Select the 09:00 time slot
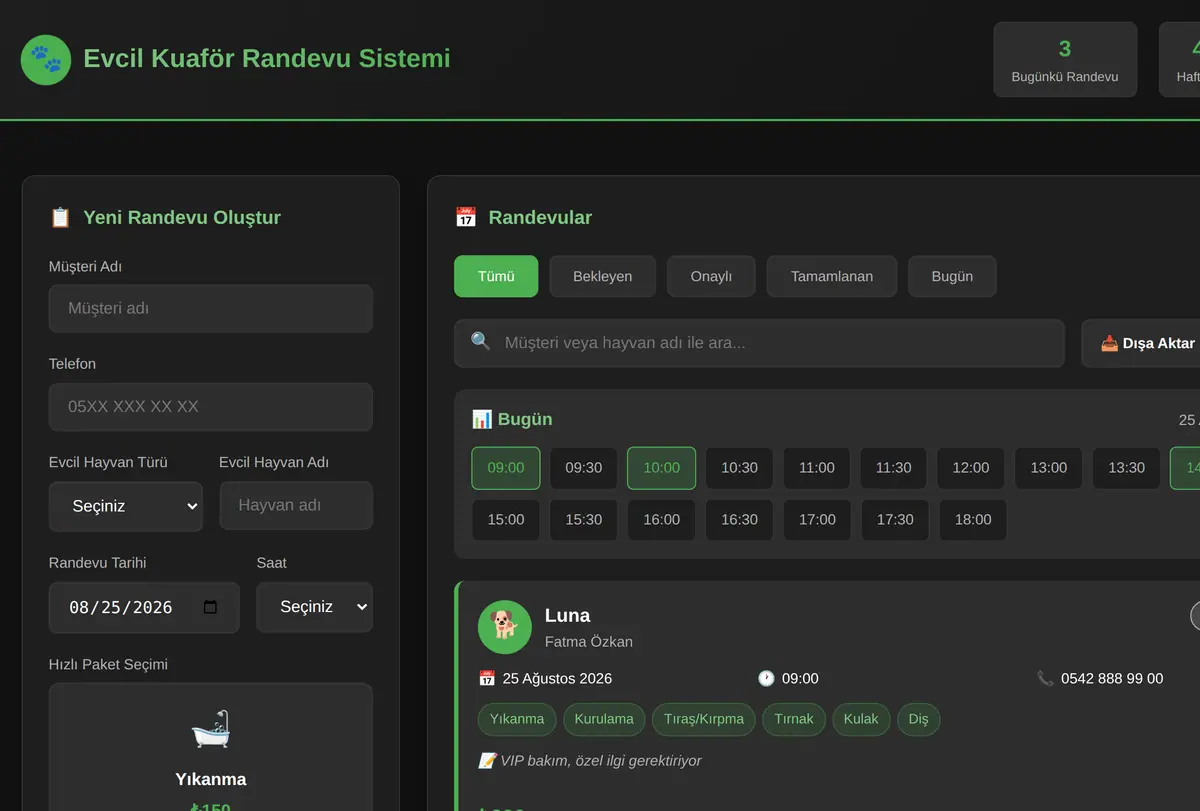 [506, 468]
